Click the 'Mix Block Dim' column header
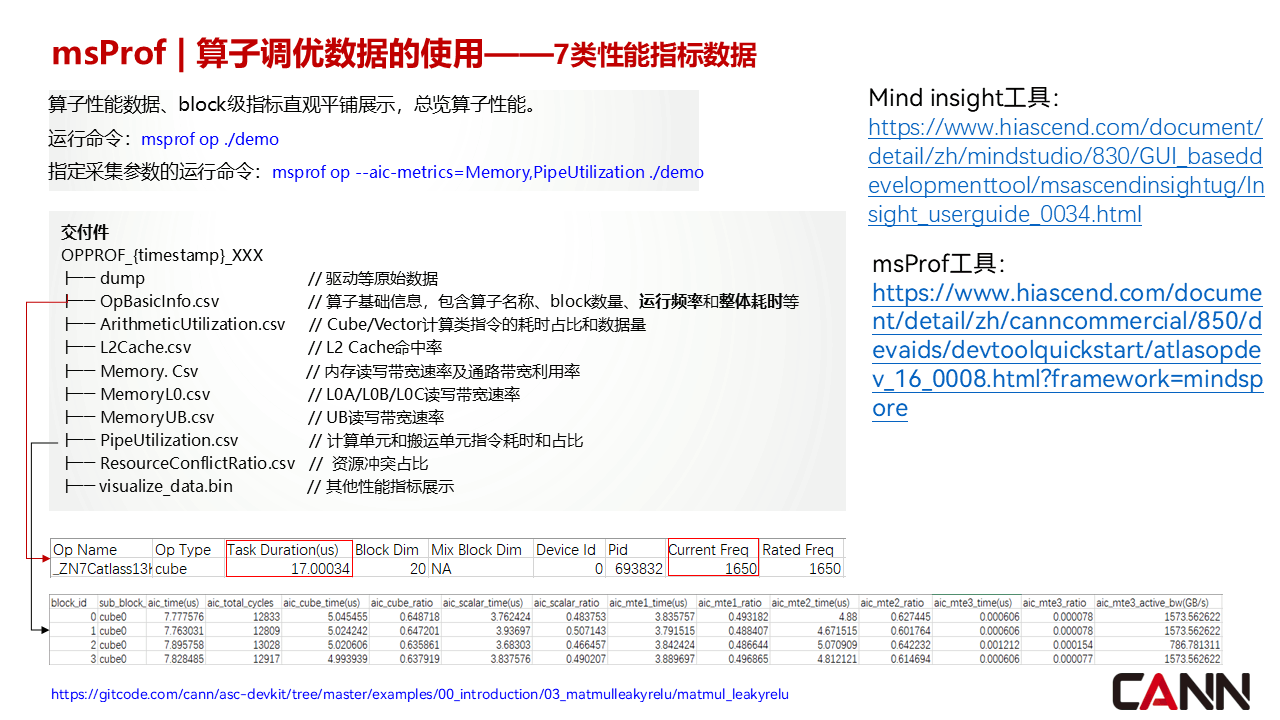 [x=476, y=549]
